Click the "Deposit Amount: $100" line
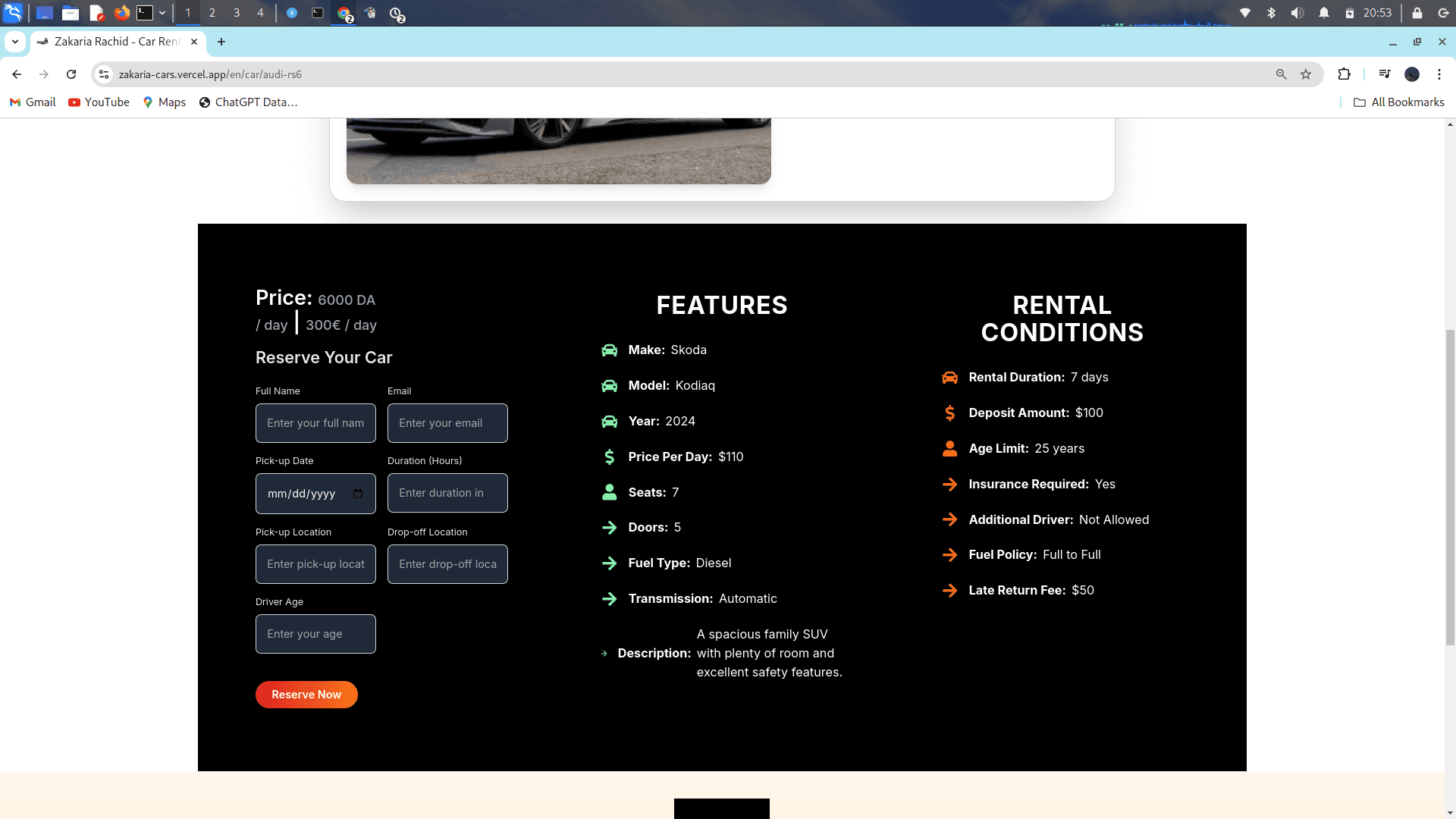 pos(1022,413)
